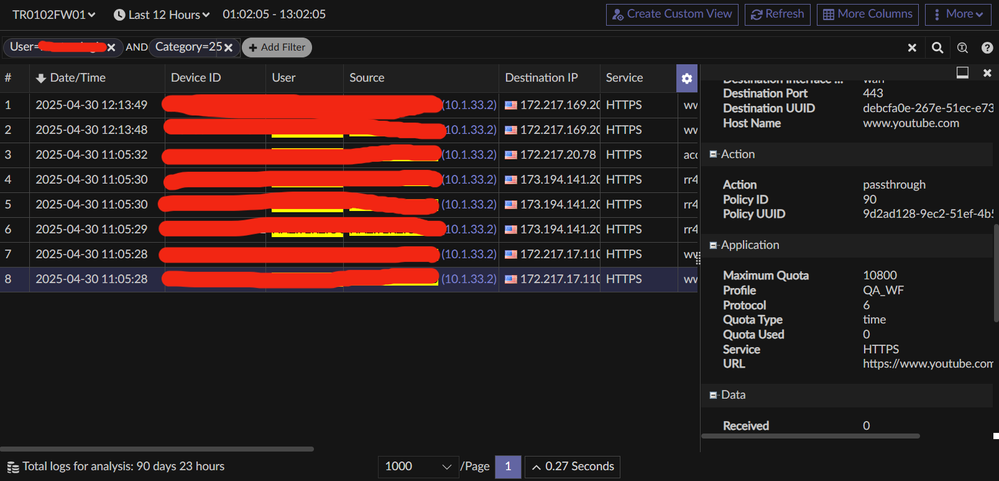
Task: Click source IP link in row 5
Action: 469,205
